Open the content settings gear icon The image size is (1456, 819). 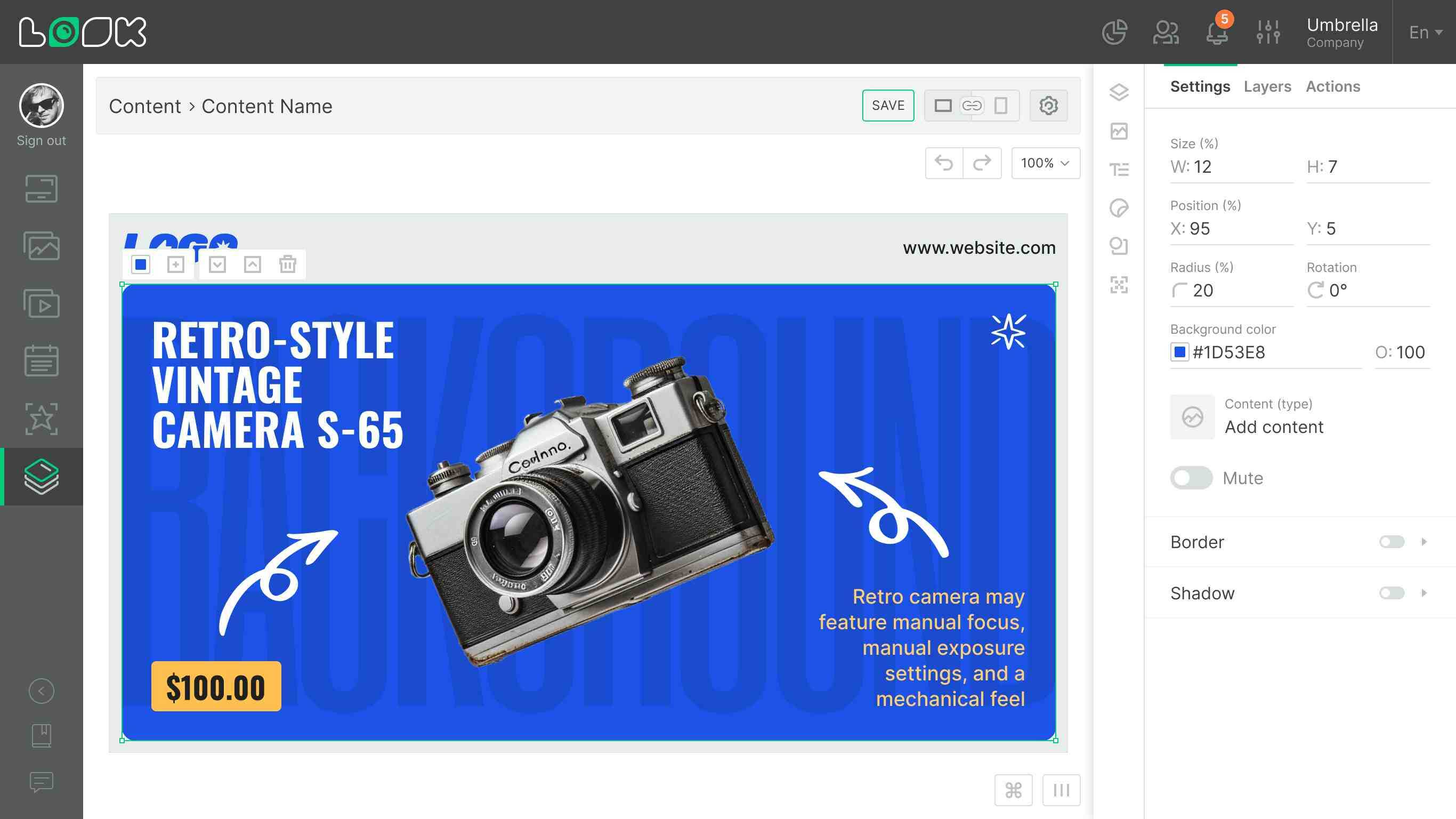pyautogui.click(x=1048, y=106)
